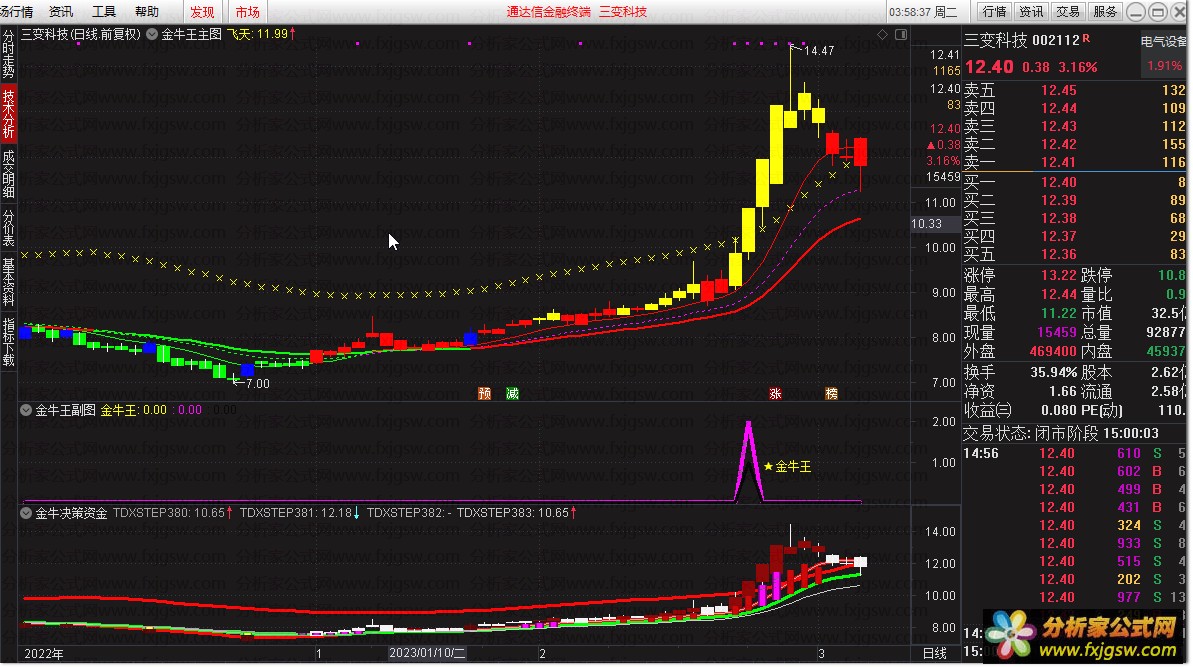Screen dimensions: 1193x667
Task: Click the 外盘 value 469400
Action: click(1053, 351)
